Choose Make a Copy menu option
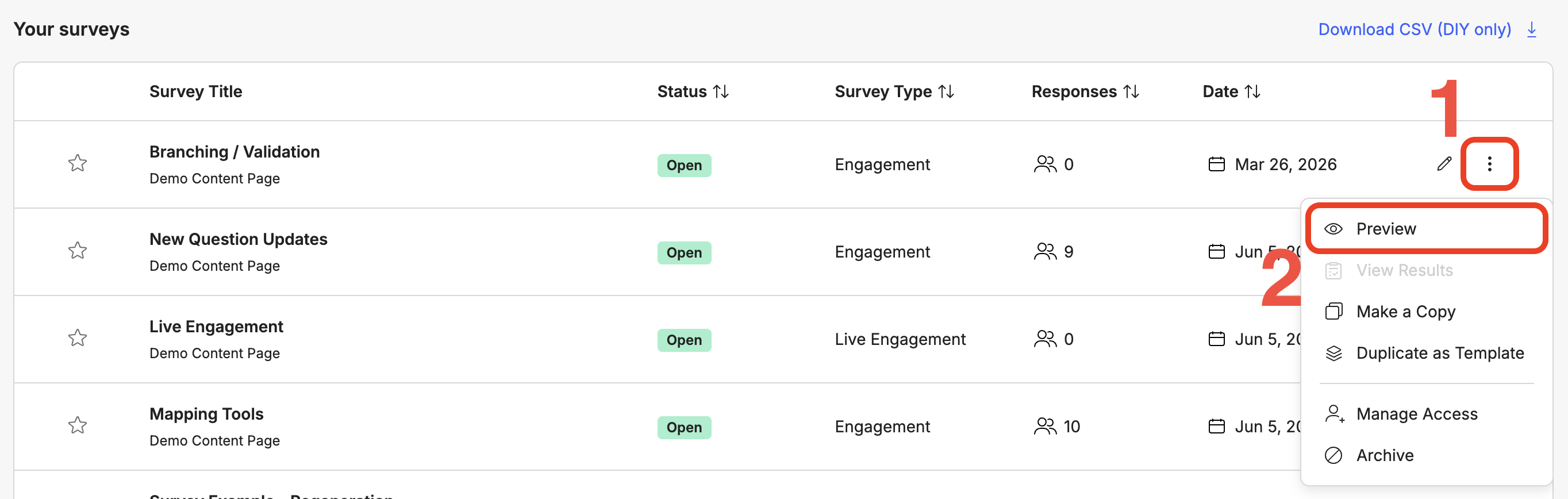The height and width of the screenshot is (499, 1568). click(x=1426, y=312)
